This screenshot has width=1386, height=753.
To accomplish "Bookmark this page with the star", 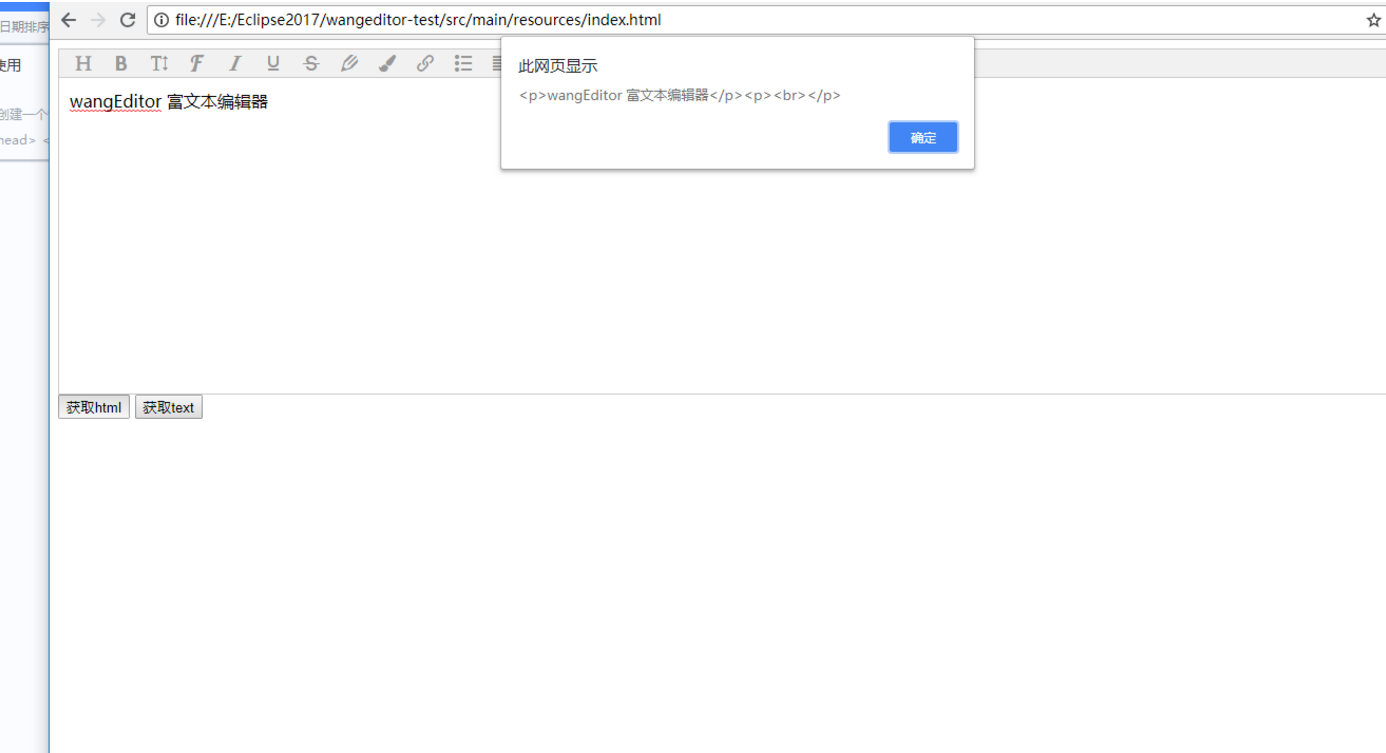I will [1375, 19].
